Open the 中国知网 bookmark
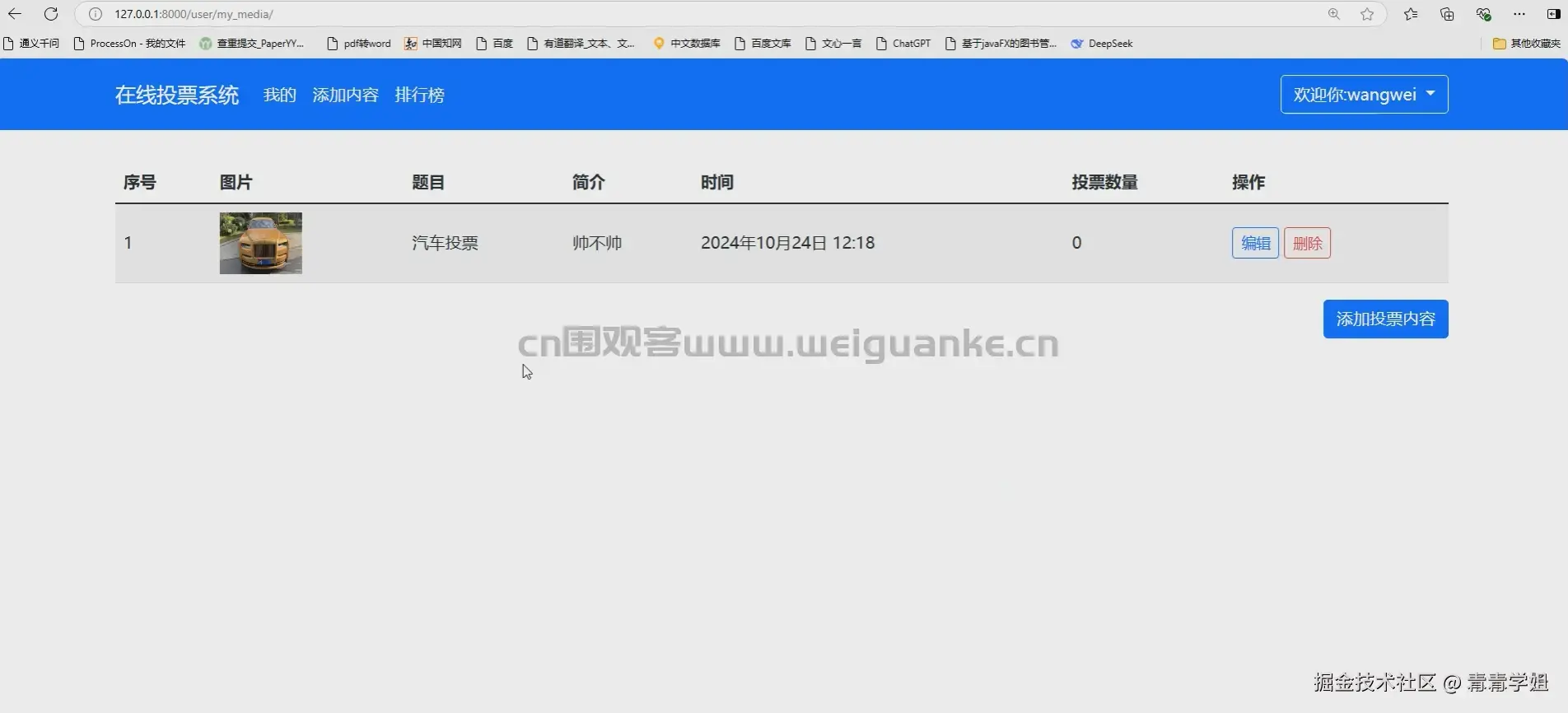Viewport: 1568px width, 713px height. pos(433,44)
